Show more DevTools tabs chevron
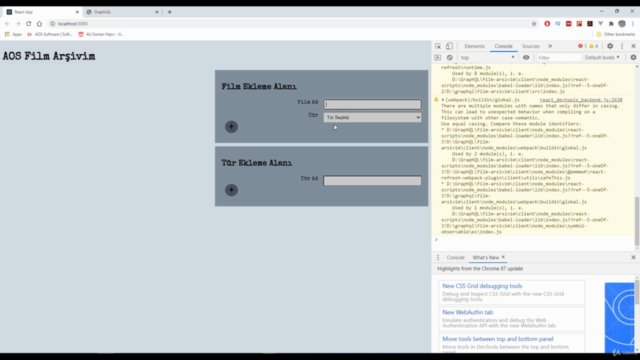Image resolution: width=640 pixels, height=360 pixels. pos(550,46)
